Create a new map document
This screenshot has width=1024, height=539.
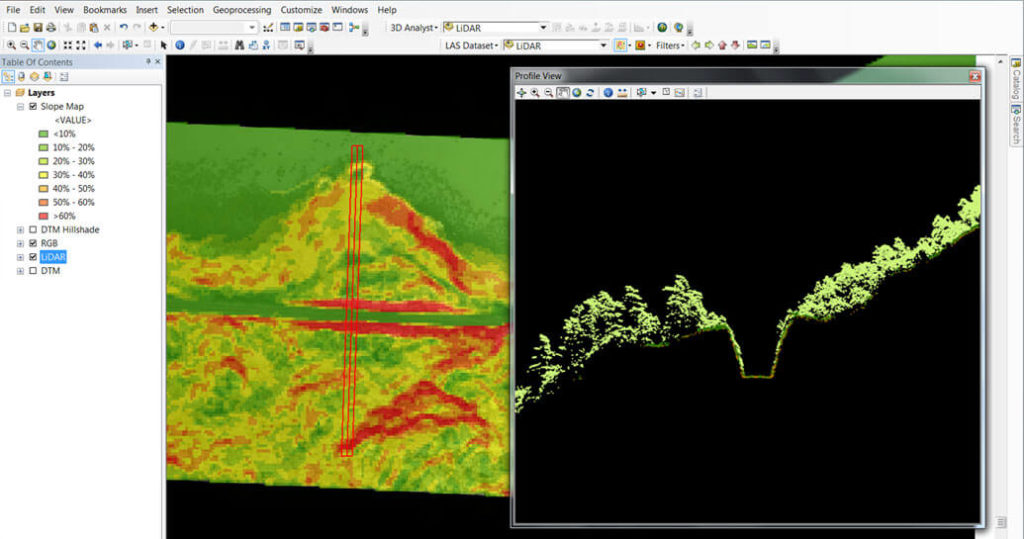[12, 27]
